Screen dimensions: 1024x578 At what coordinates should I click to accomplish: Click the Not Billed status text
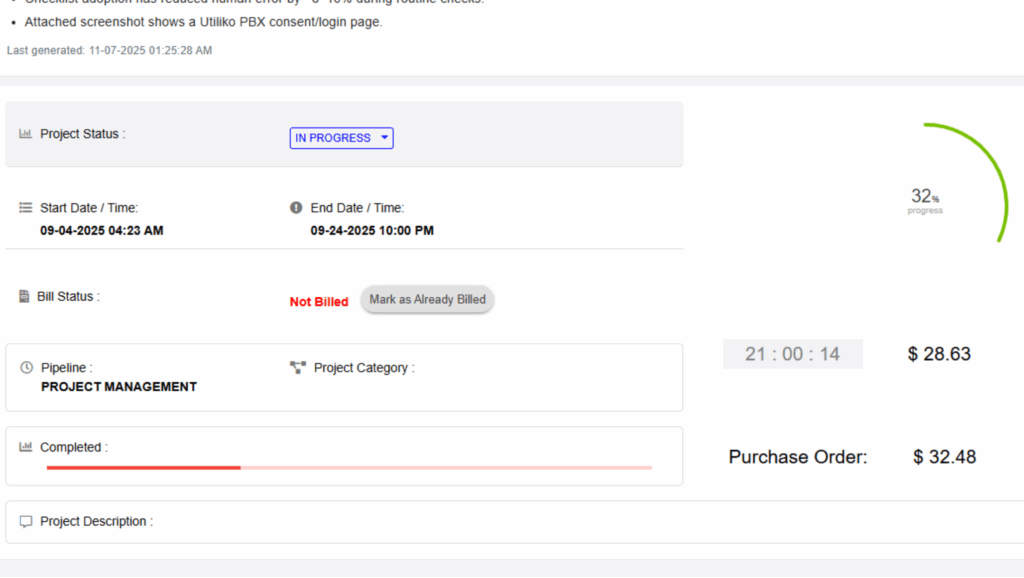[x=319, y=301]
